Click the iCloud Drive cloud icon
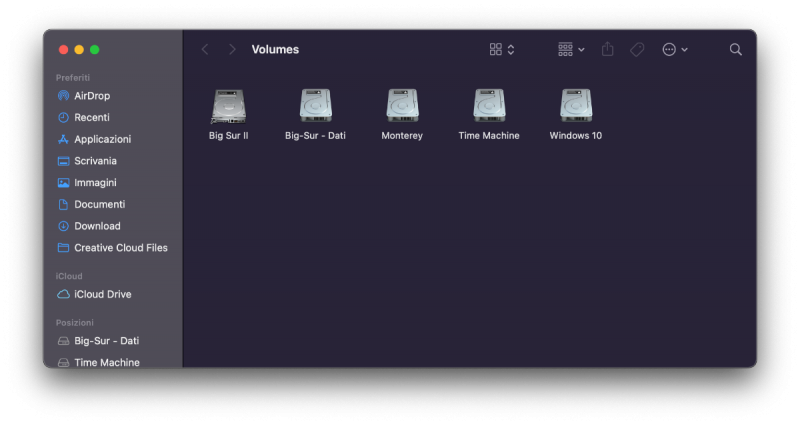The image size is (800, 425). pos(63,294)
